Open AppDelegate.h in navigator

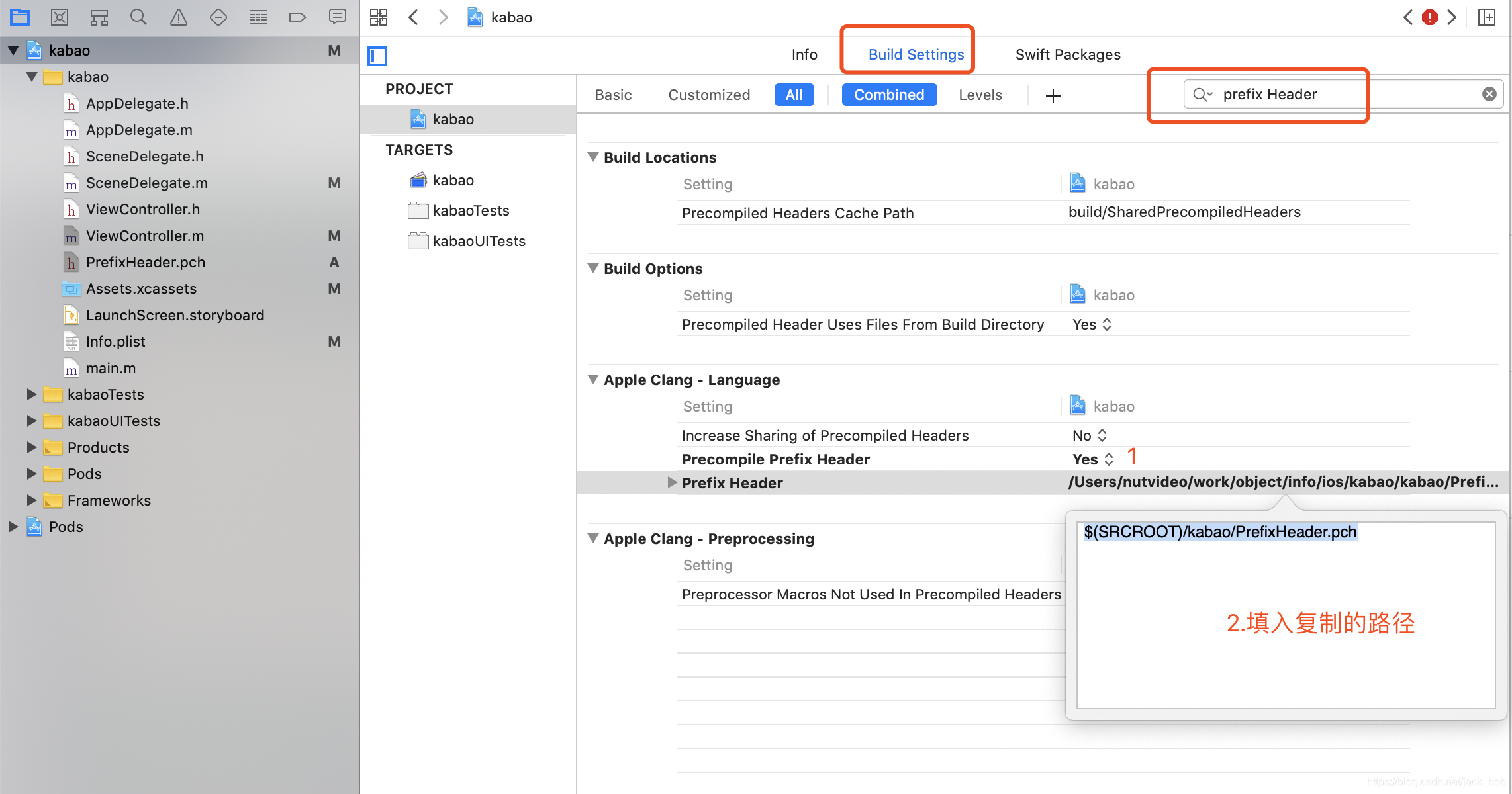pos(137,103)
